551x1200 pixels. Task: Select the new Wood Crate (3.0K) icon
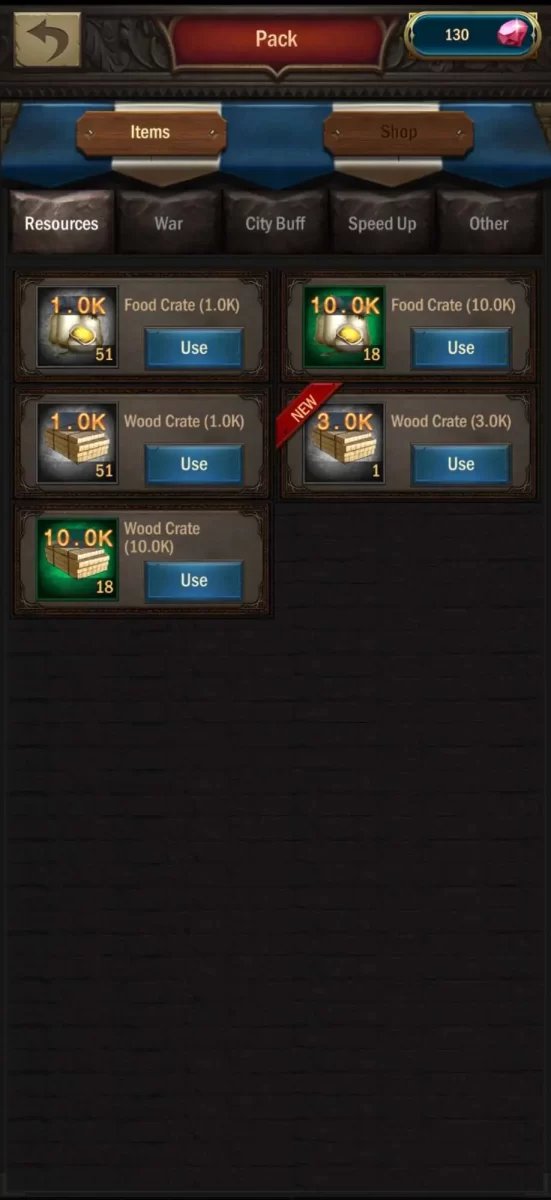344,443
